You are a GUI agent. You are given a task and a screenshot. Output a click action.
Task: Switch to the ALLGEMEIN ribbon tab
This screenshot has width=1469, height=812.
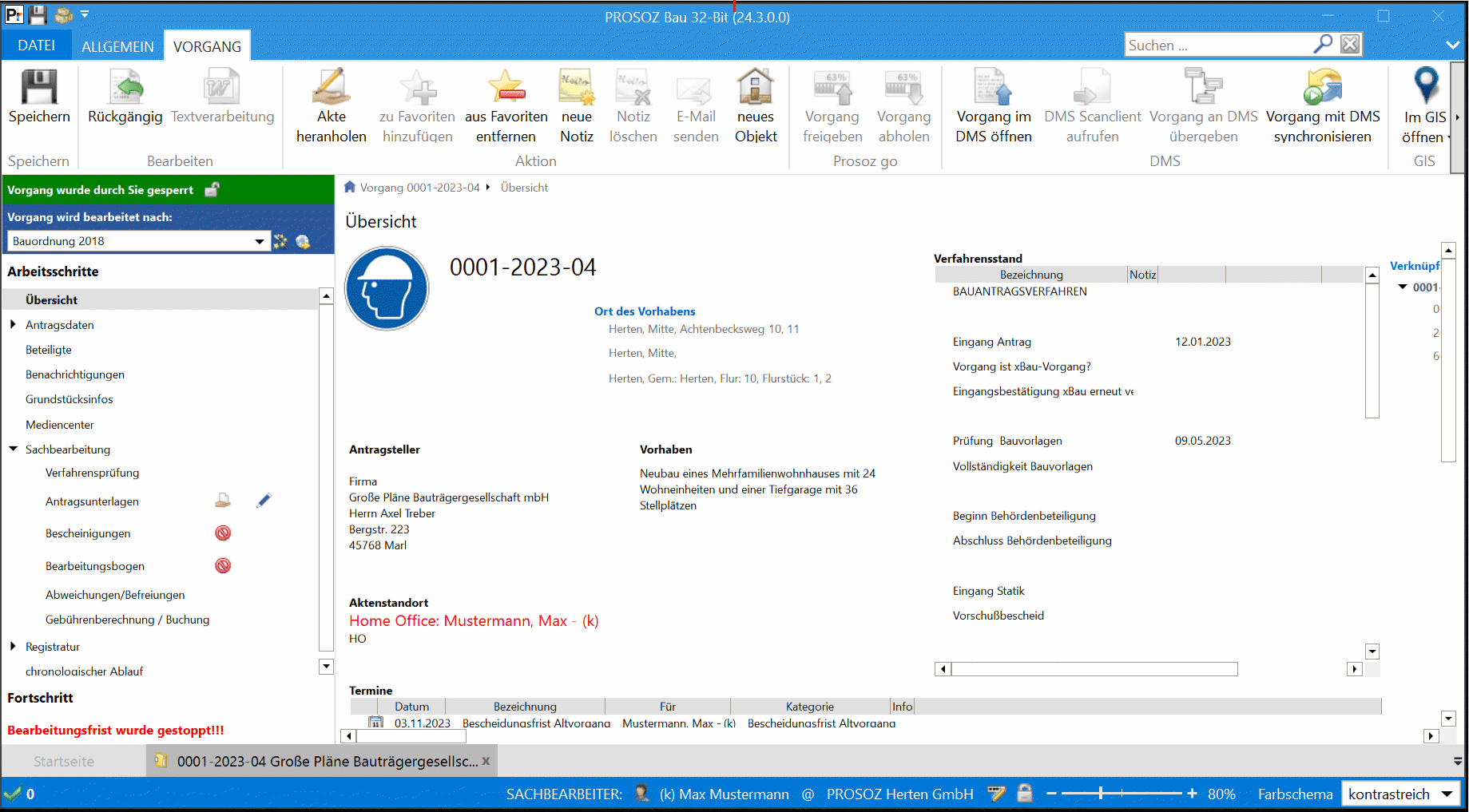pyautogui.click(x=117, y=46)
